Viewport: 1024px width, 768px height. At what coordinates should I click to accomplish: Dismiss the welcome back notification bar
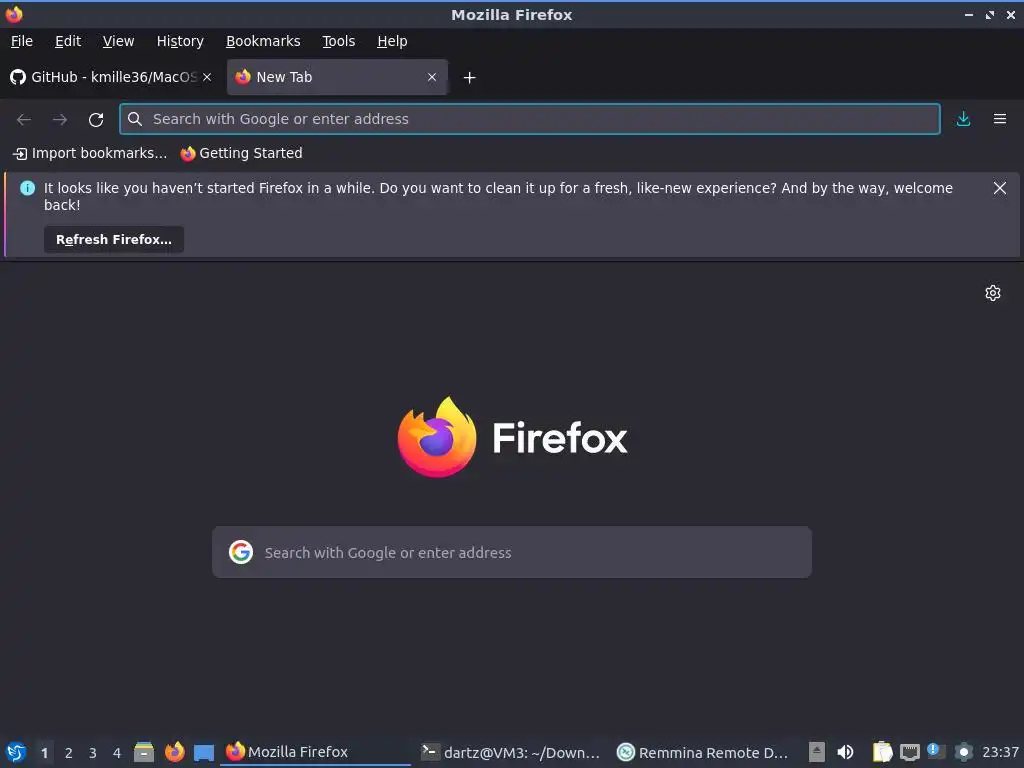999,188
